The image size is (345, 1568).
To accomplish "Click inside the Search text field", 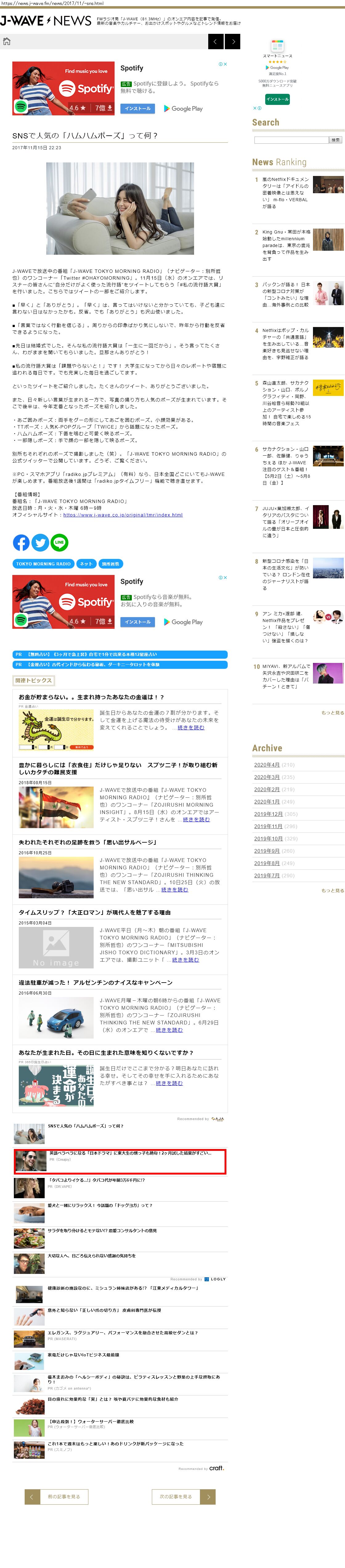I will pos(291,140).
